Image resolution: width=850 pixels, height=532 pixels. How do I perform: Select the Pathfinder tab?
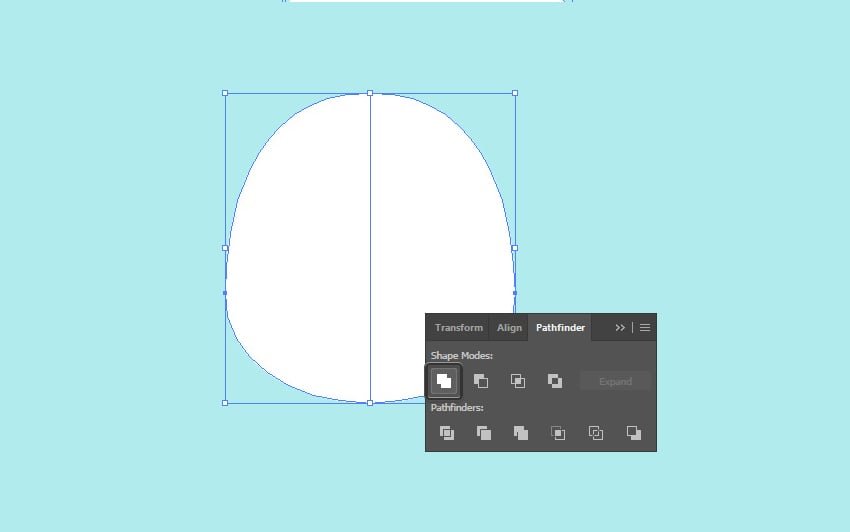tap(560, 328)
